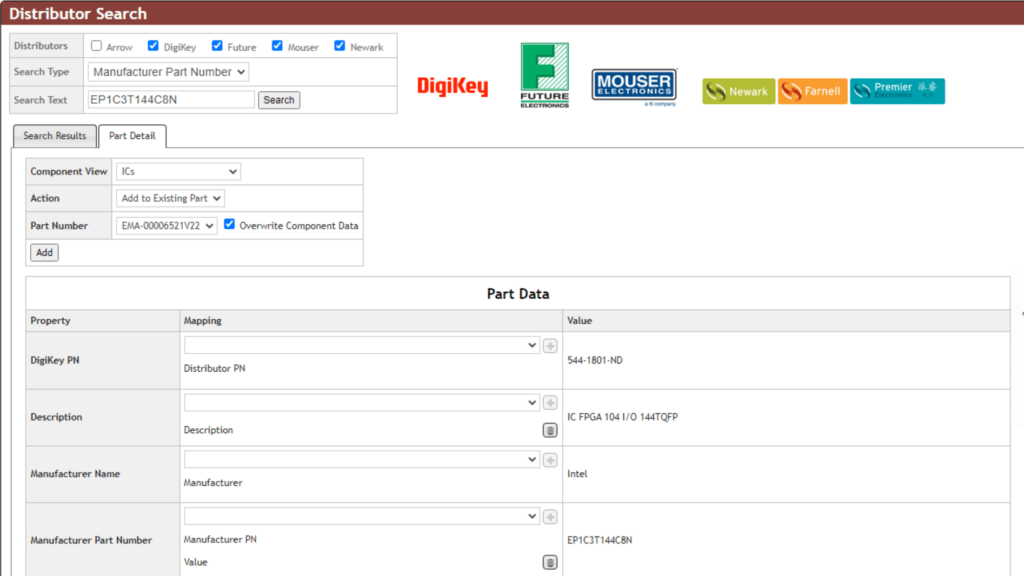This screenshot has height=576, width=1024.
Task: Click the green Newark logo badge
Action: [738, 91]
